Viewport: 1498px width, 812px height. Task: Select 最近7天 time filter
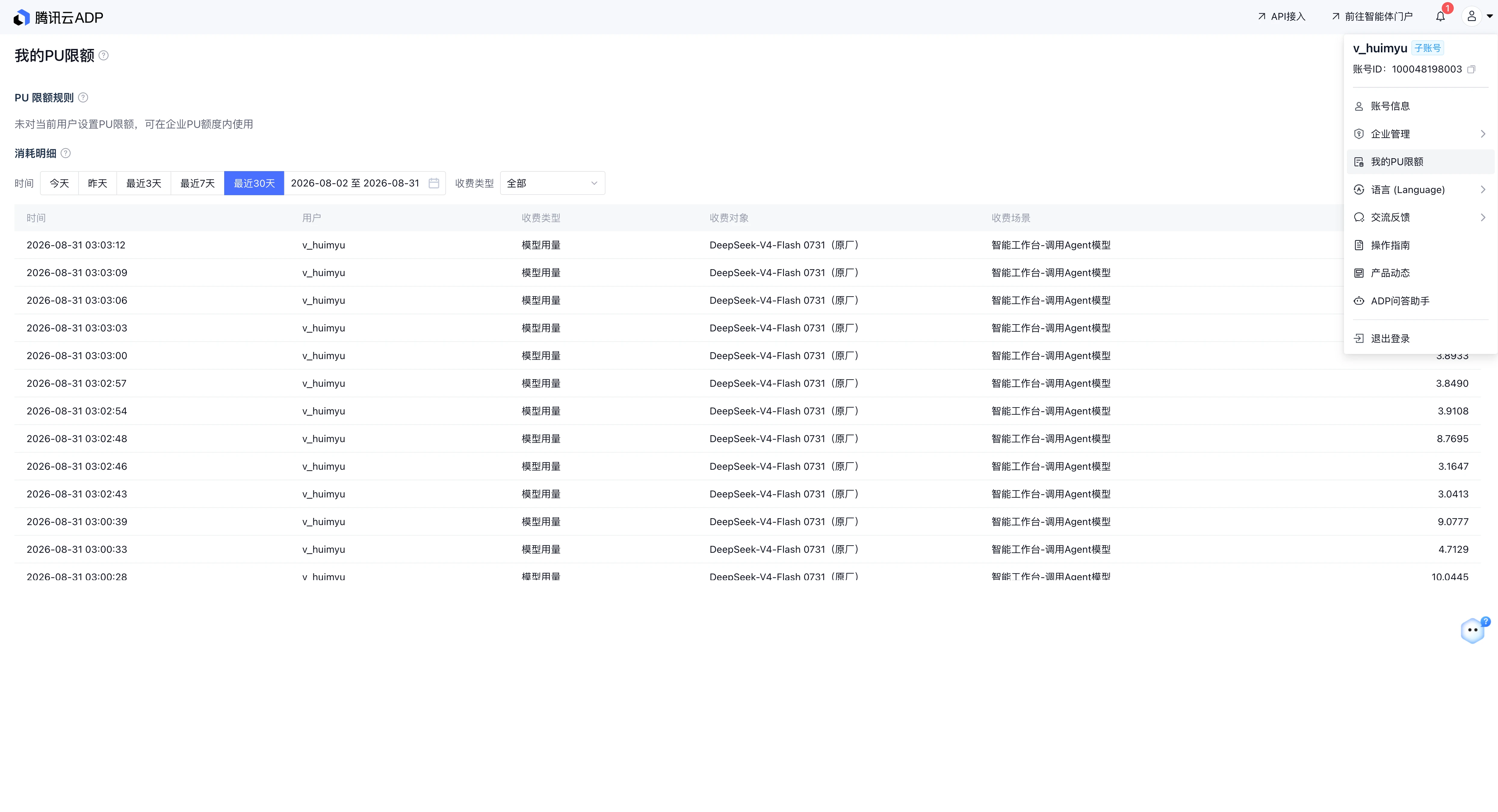197,183
